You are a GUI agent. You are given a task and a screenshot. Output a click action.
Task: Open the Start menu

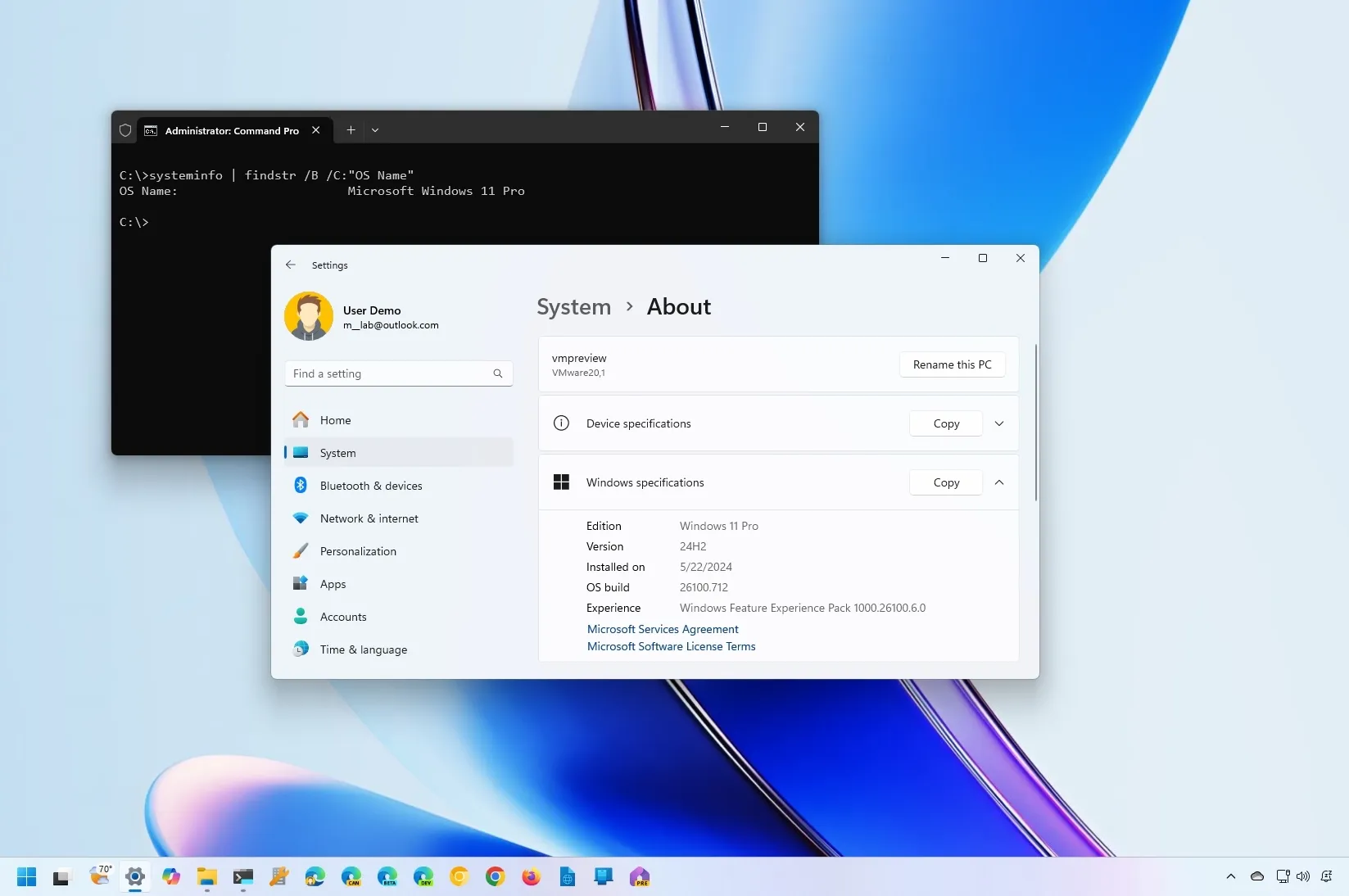click(26, 877)
